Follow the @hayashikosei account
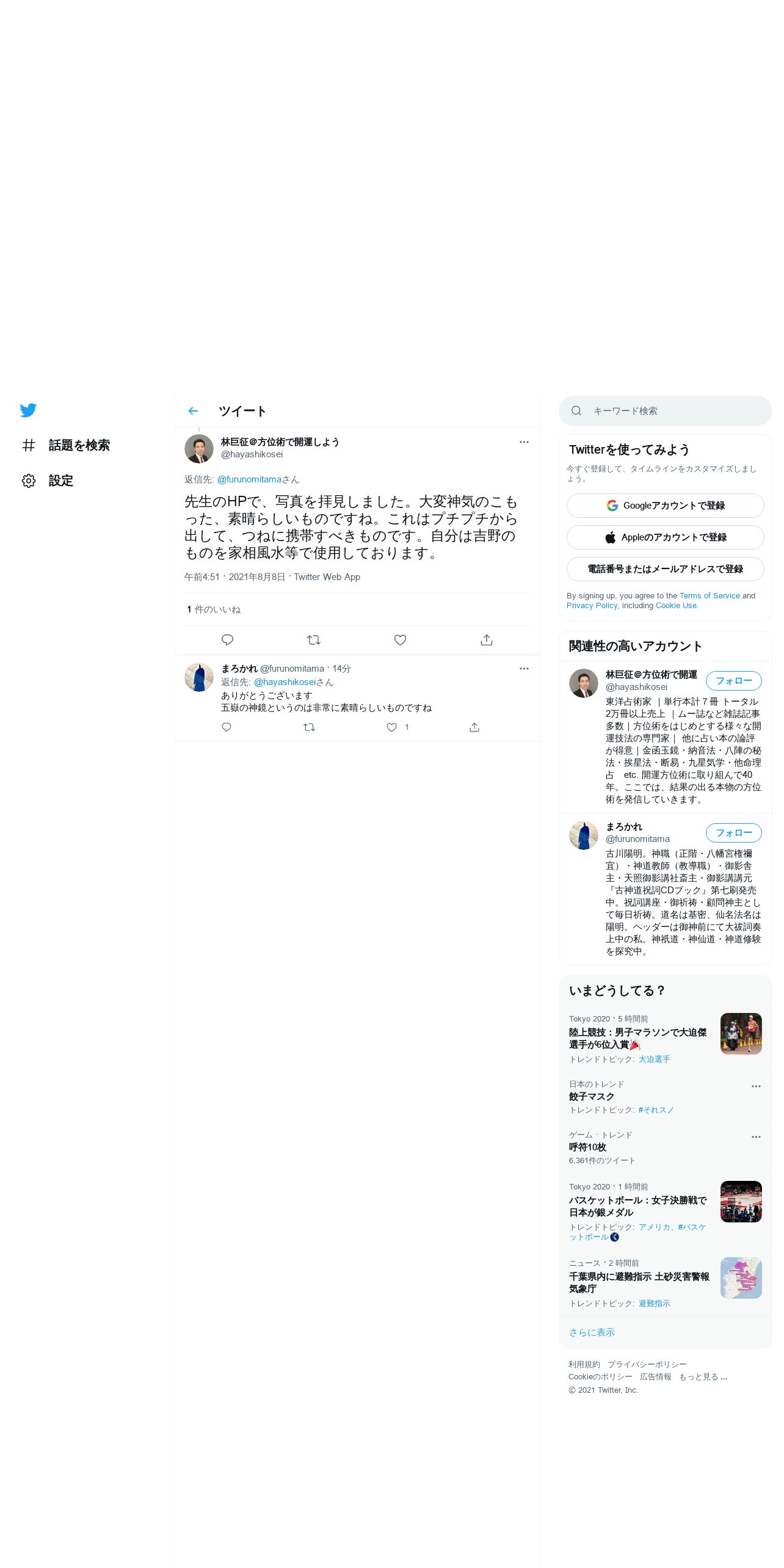 [734, 681]
